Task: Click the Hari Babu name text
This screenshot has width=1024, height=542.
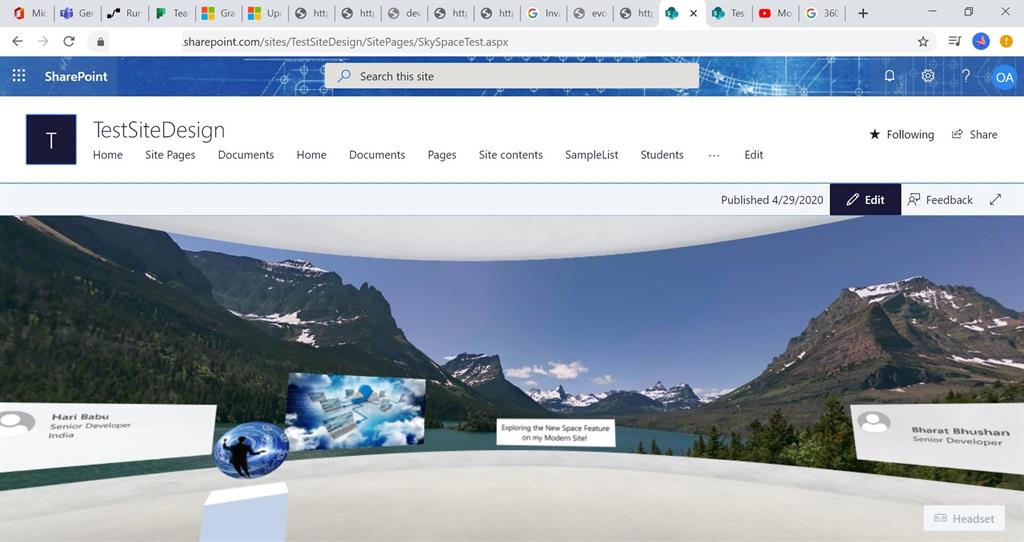Action: coord(80,417)
